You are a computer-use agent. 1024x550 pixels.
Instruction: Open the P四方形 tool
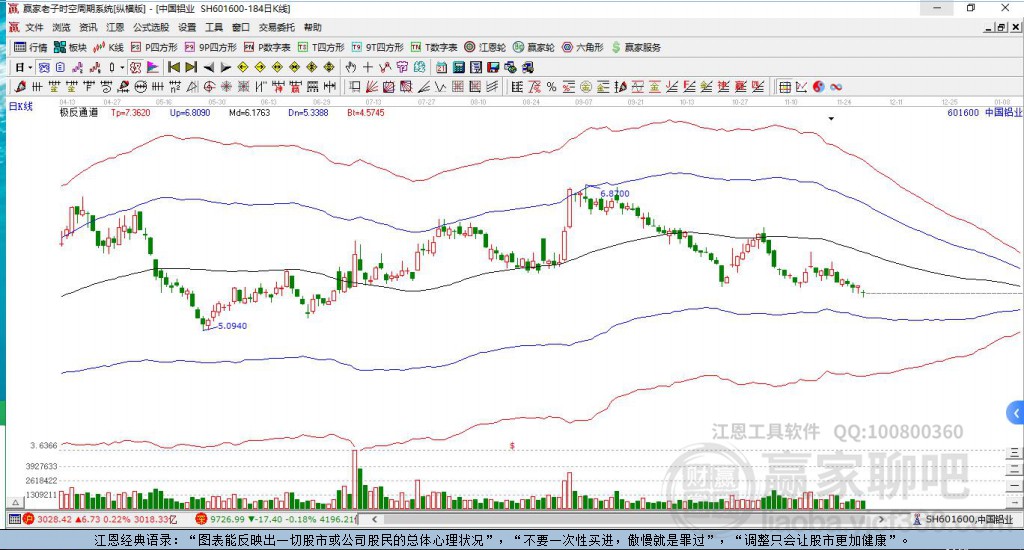pos(154,47)
